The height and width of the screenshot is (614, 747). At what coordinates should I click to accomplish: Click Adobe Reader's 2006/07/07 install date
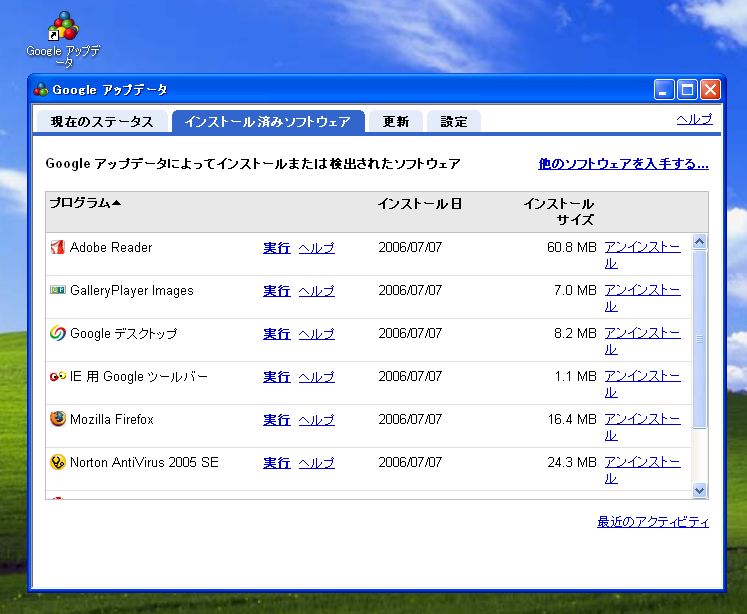click(x=410, y=247)
